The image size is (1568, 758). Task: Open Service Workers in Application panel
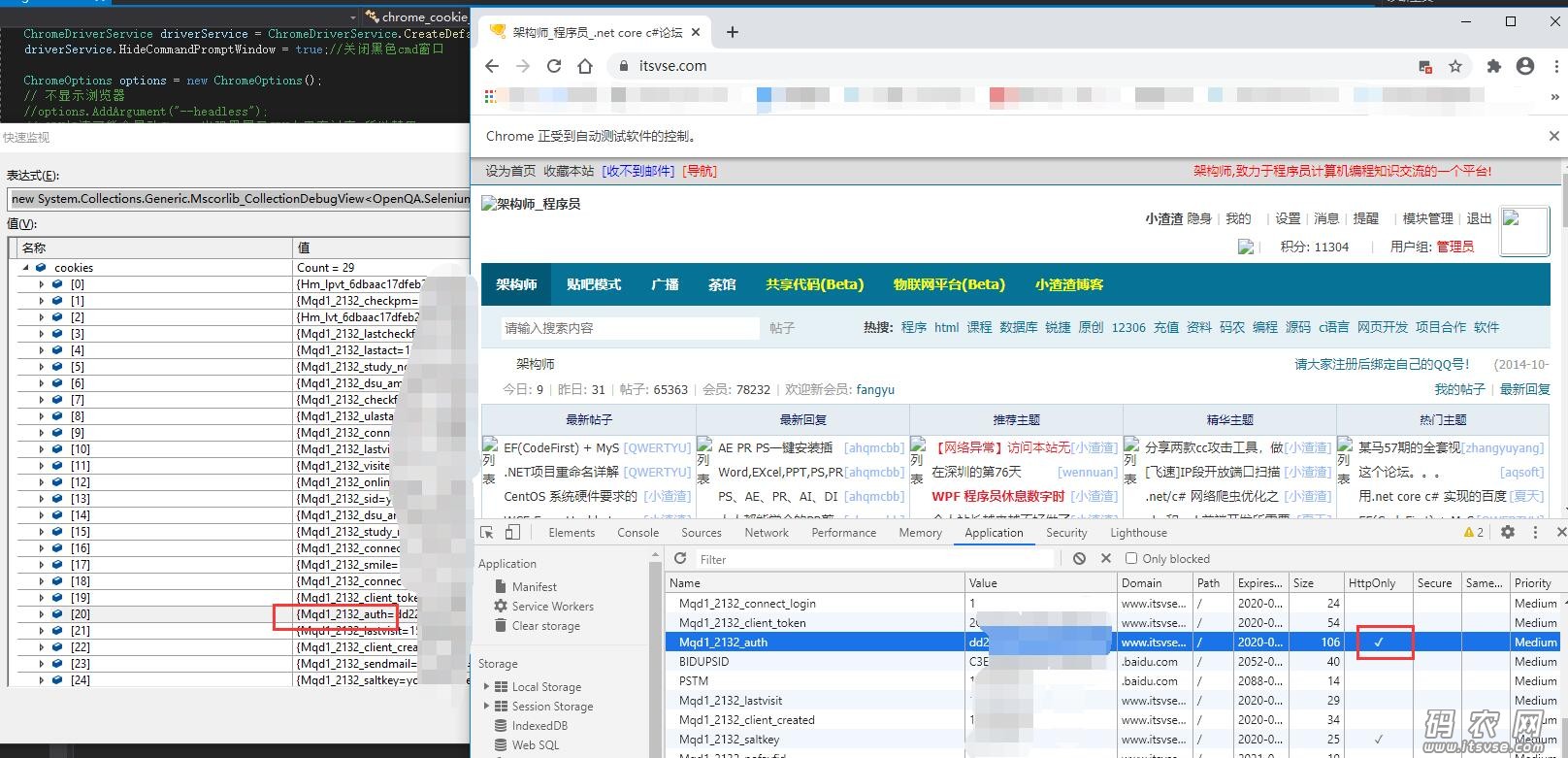pos(552,606)
